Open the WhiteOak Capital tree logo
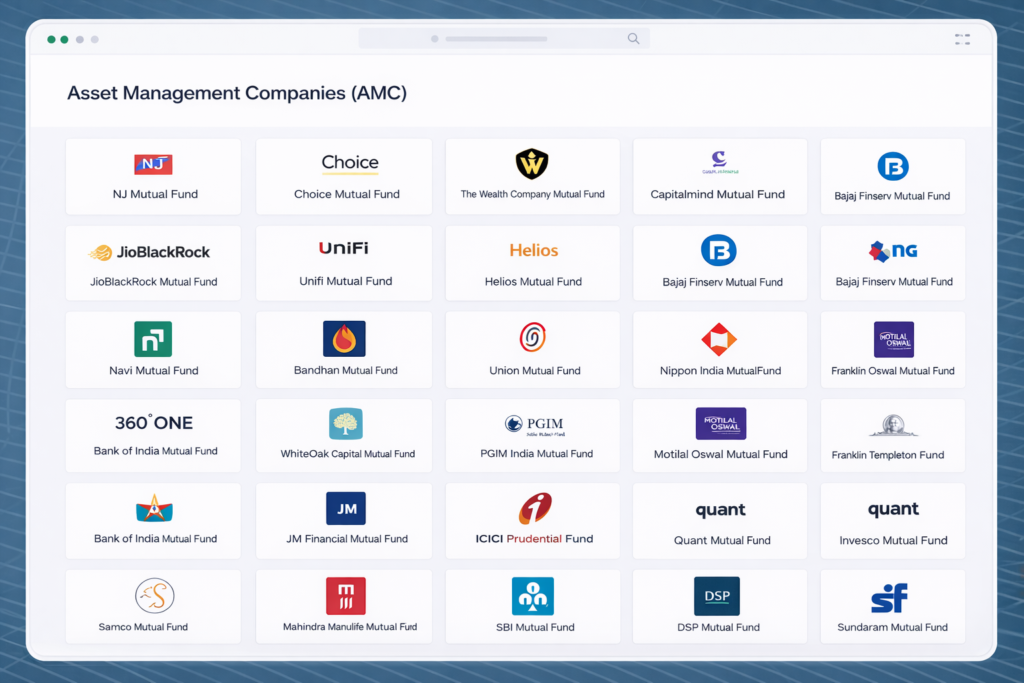Screen dimensions: 1024x683 [x=346, y=424]
